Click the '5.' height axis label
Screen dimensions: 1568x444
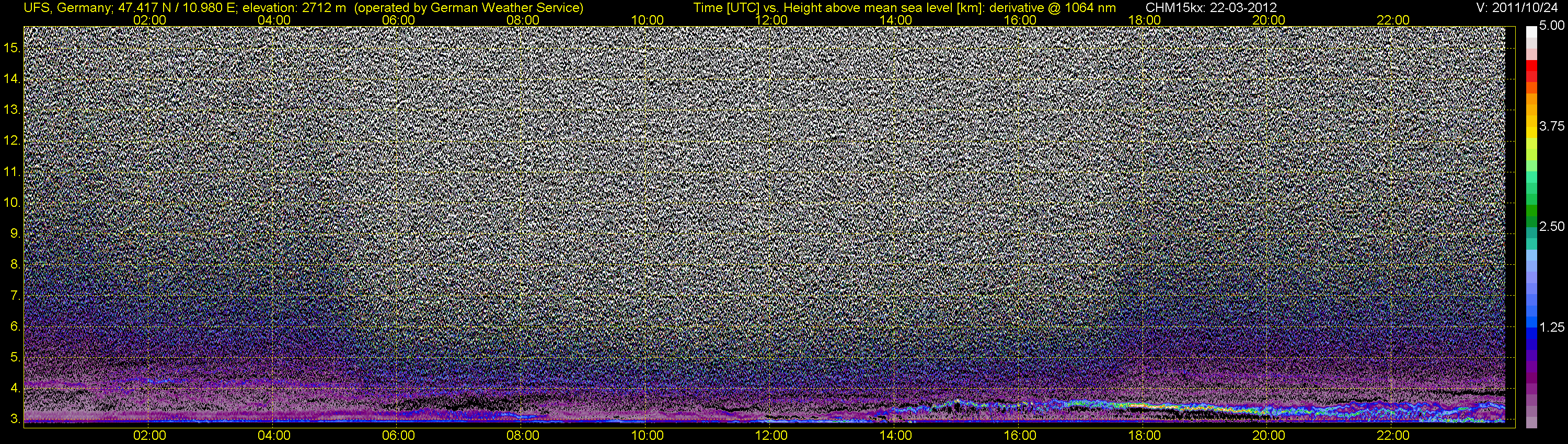point(15,358)
